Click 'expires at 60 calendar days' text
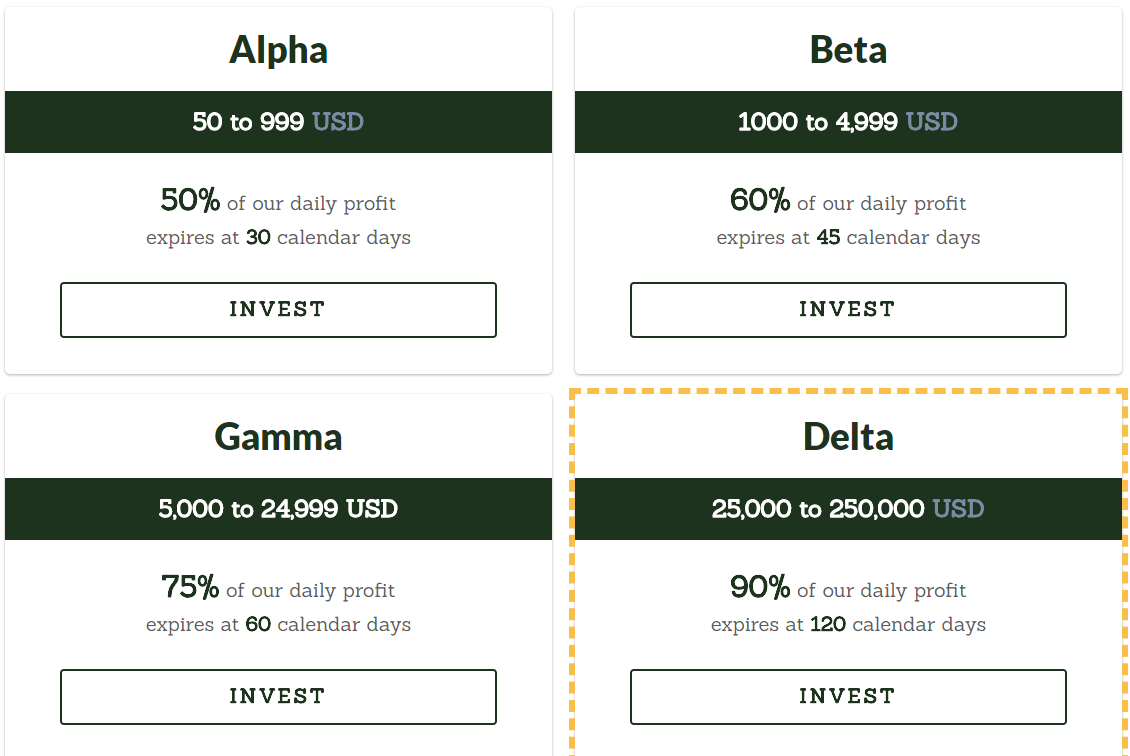Viewport: 1130px width, 756px height. [x=278, y=625]
